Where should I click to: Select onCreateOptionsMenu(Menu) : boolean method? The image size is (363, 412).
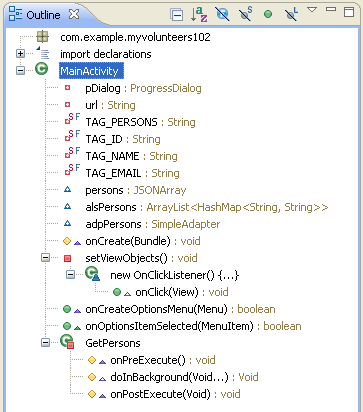[x=180, y=309]
